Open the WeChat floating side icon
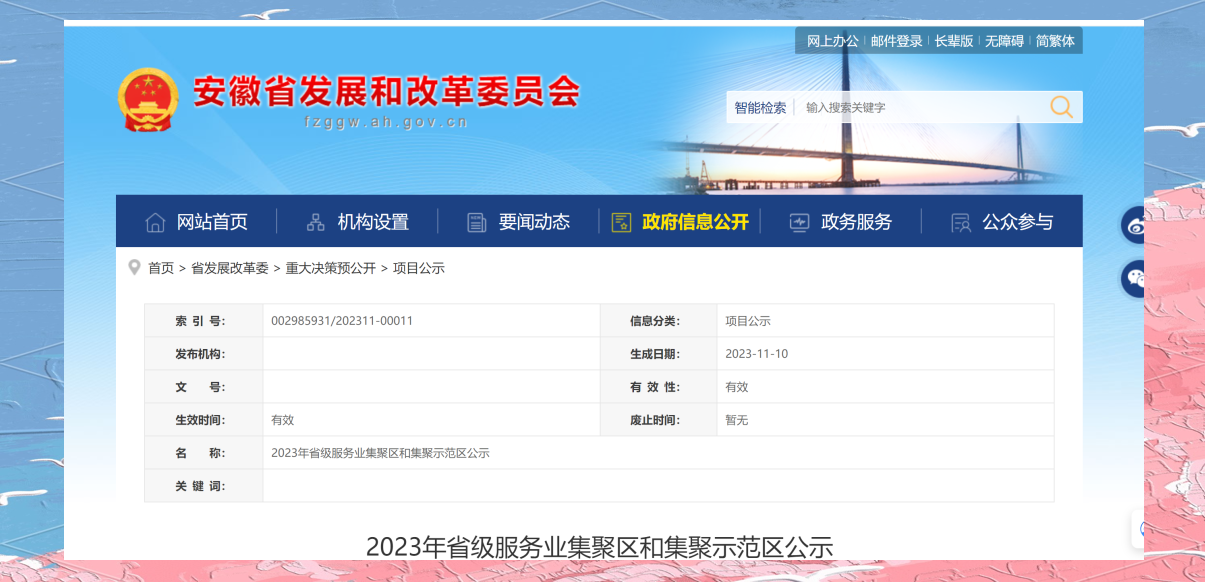1205x582 pixels. [1134, 279]
